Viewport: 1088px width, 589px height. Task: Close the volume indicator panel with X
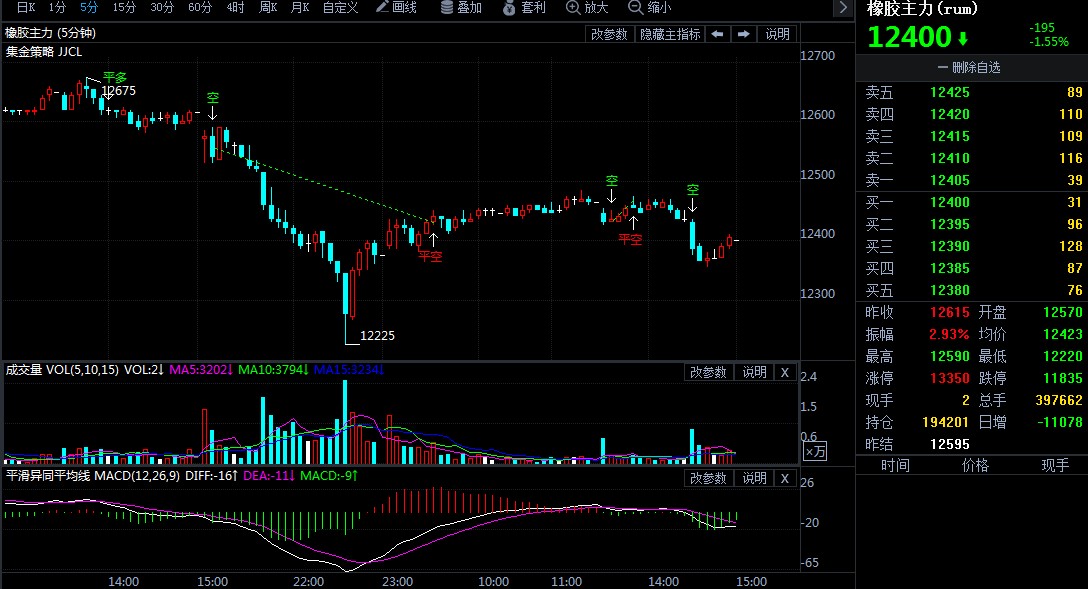785,372
